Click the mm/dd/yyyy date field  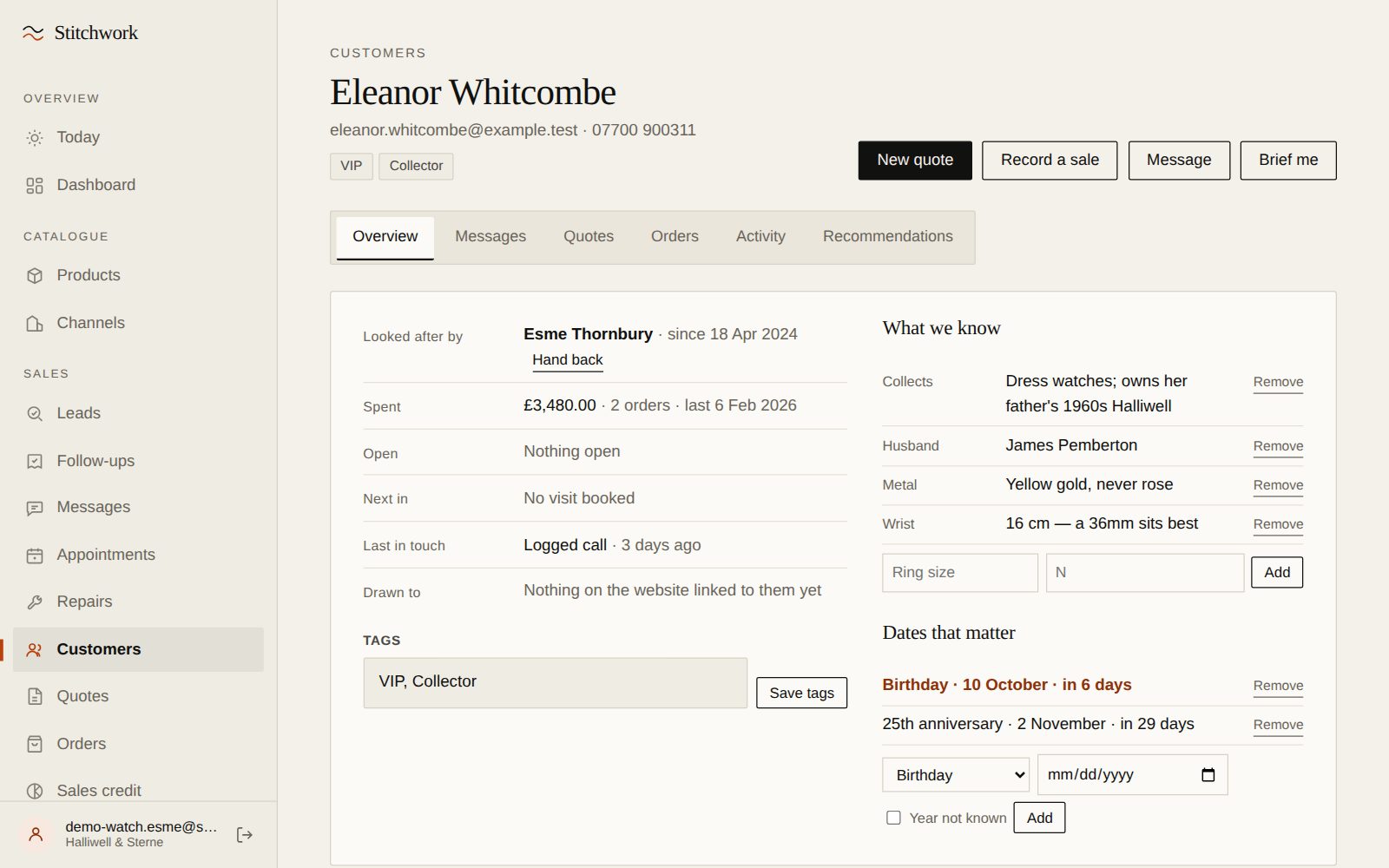[x=1132, y=775]
